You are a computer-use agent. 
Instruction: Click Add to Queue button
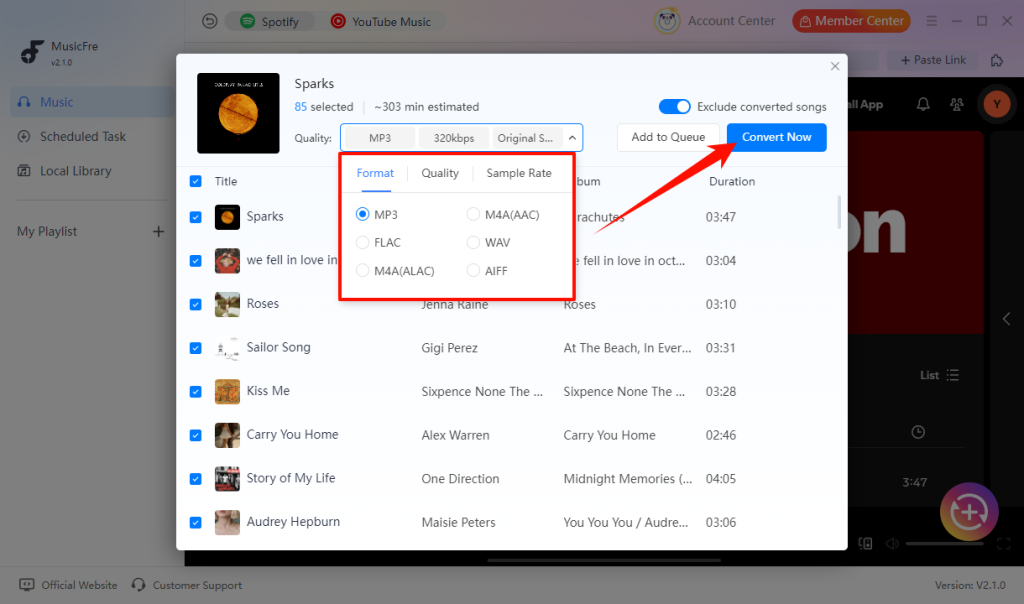point(668,137)
